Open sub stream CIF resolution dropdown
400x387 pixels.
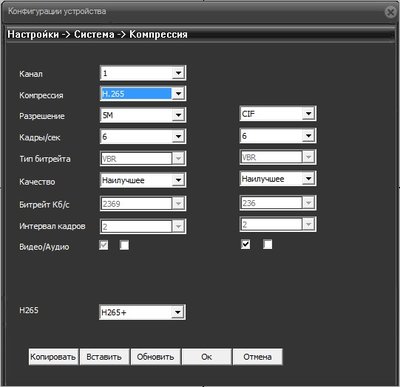(x=278, y=114)
